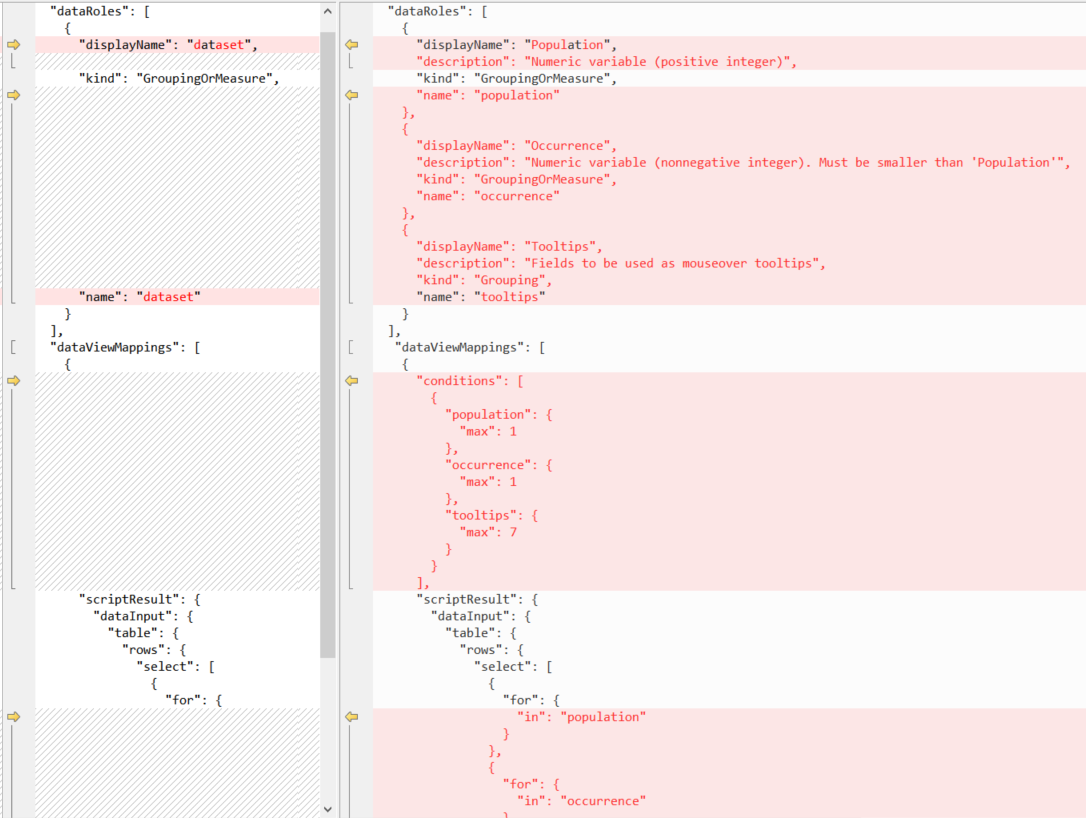This screenshot has height=818, width=1086.
Task: Click the left pane scrollbar up arrow
Action: click(328, 11)
